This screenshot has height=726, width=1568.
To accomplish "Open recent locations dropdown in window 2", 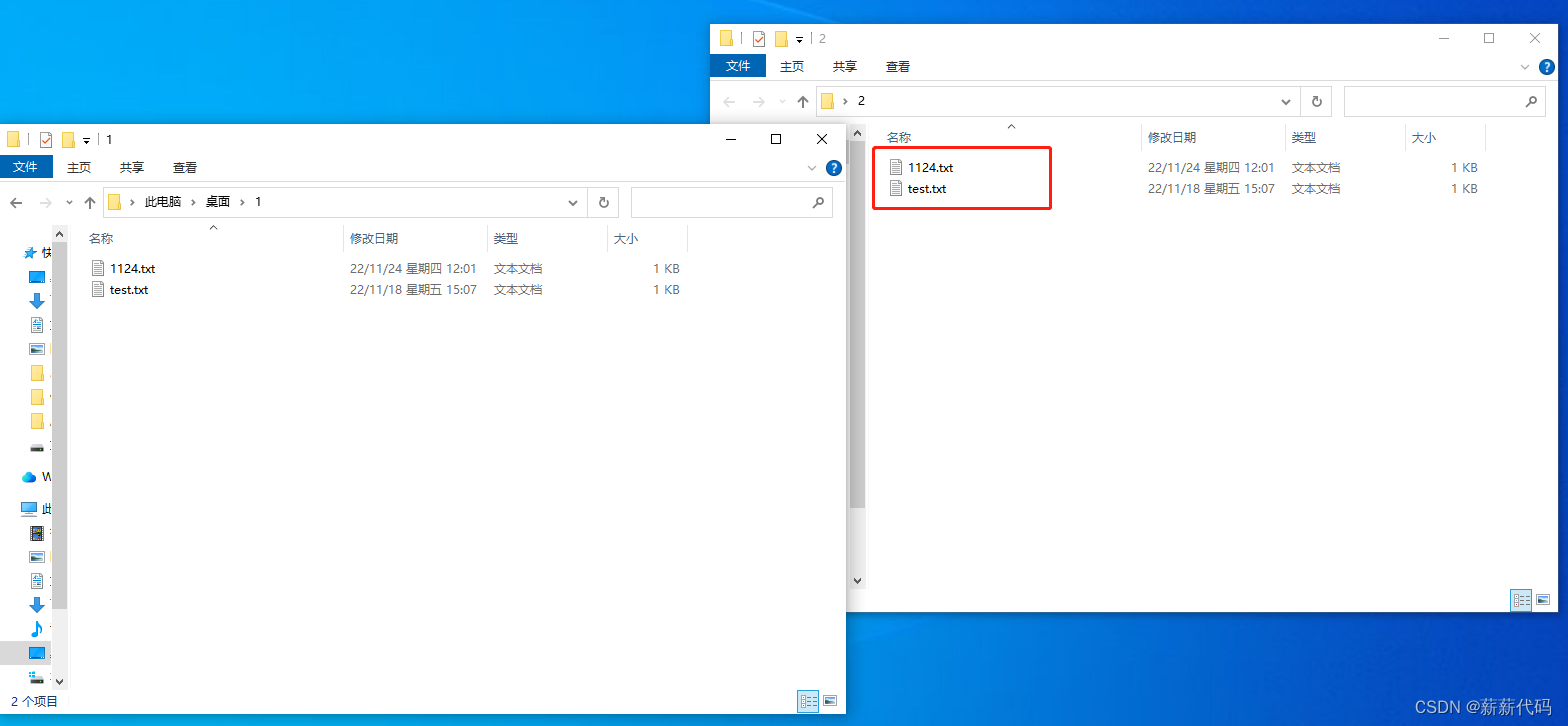I will [x=782, y=101].
